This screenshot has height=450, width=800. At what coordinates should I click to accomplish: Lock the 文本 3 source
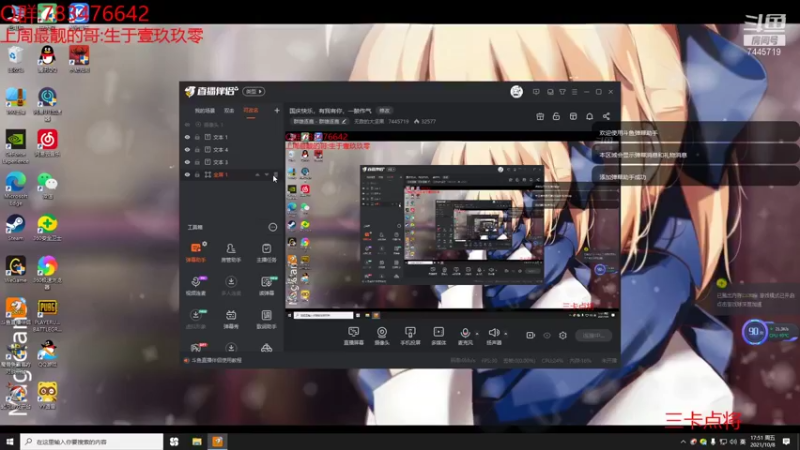pos(197,162)
